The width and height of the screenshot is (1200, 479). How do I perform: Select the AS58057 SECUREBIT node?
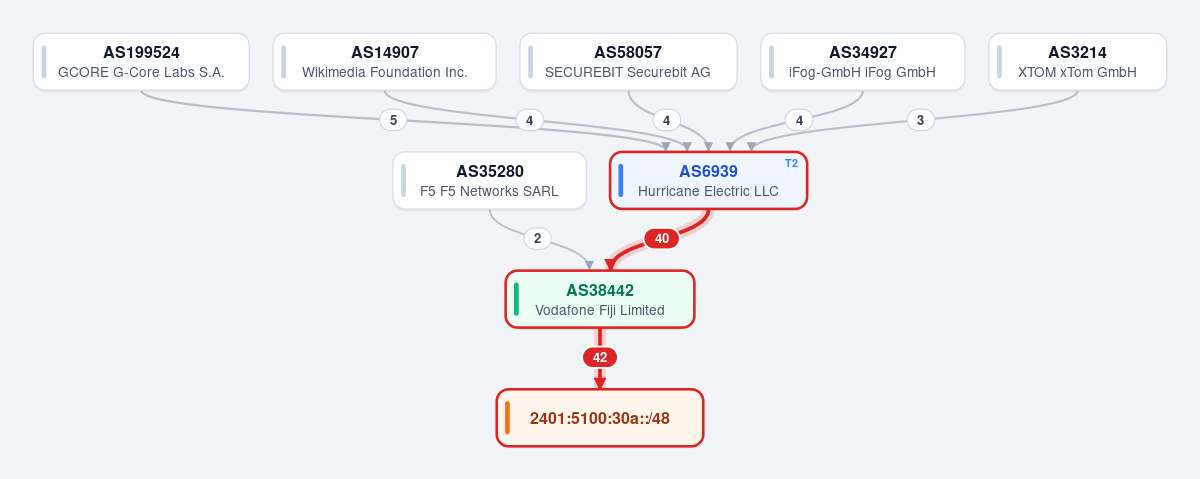(x=628, y=62)
